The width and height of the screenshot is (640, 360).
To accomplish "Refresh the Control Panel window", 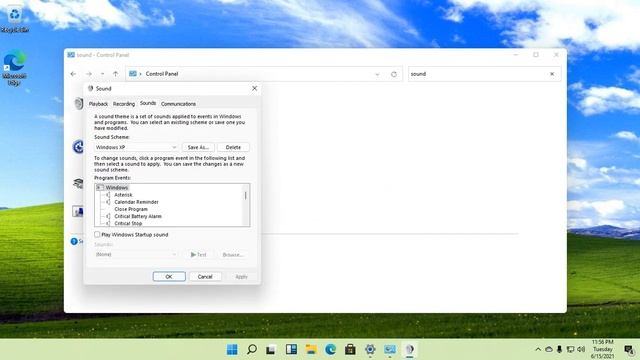I will point(394,74).
